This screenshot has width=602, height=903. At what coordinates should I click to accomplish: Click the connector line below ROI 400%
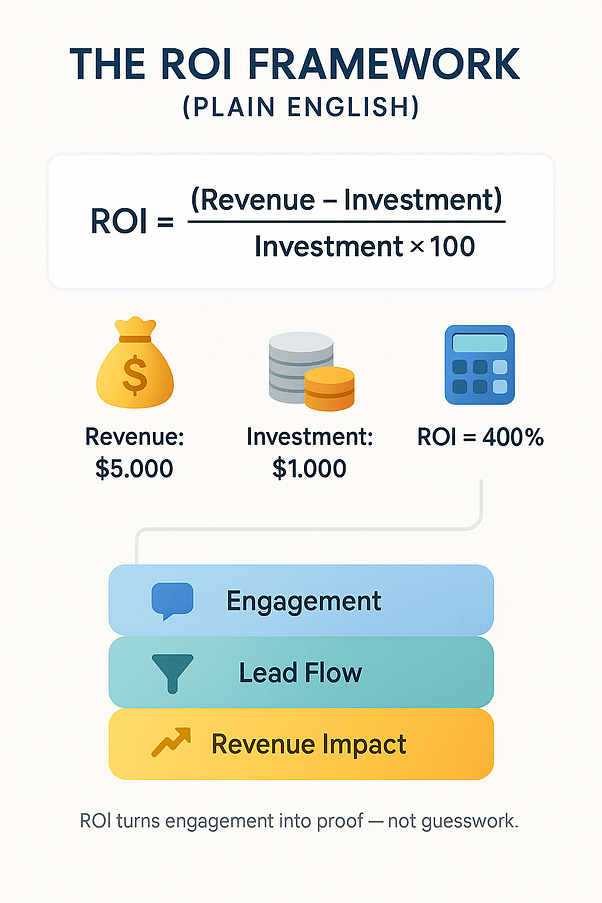pos(484,505)
